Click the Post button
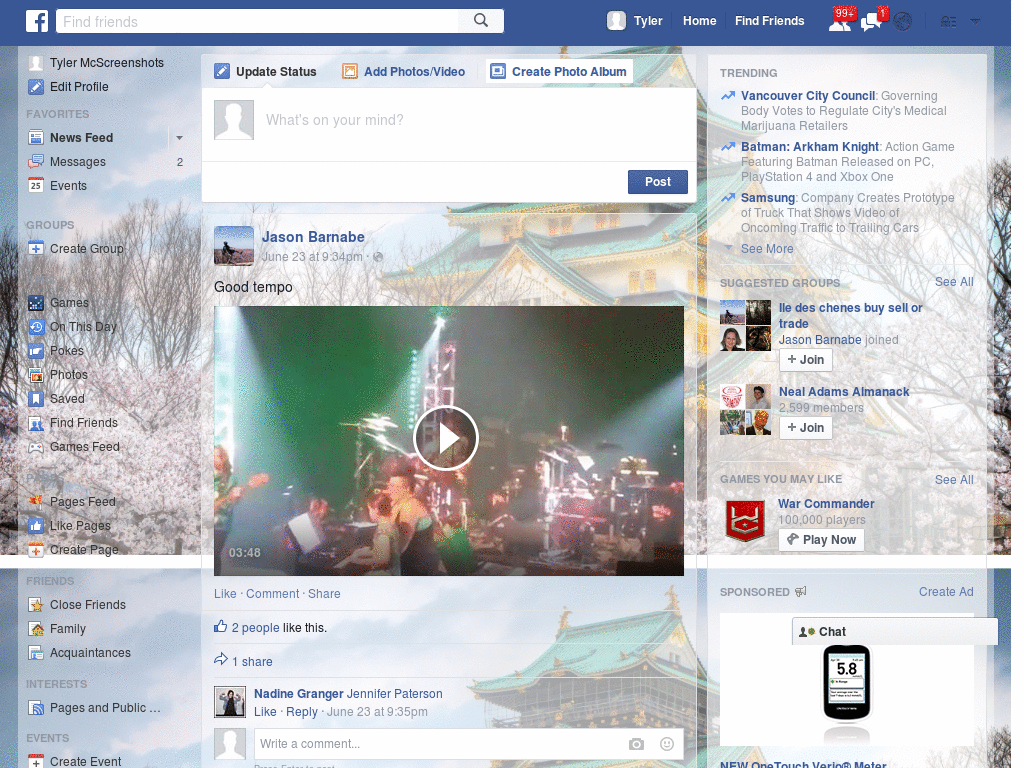This screenshot has height=768, width=1024. [657, 182]
